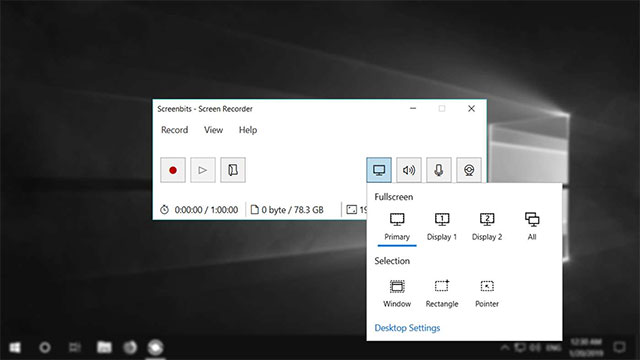The height and width of the screenshot is (360, 640).
Task: Click the resolution icon in status bar
Action: pos(351,210)
